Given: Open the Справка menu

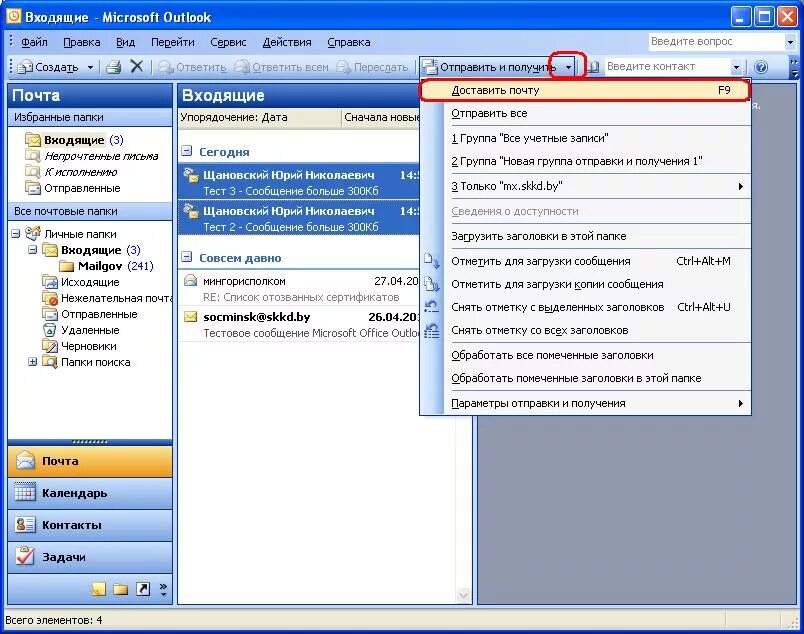Looking at the screenshot, I should click(349, 42).
